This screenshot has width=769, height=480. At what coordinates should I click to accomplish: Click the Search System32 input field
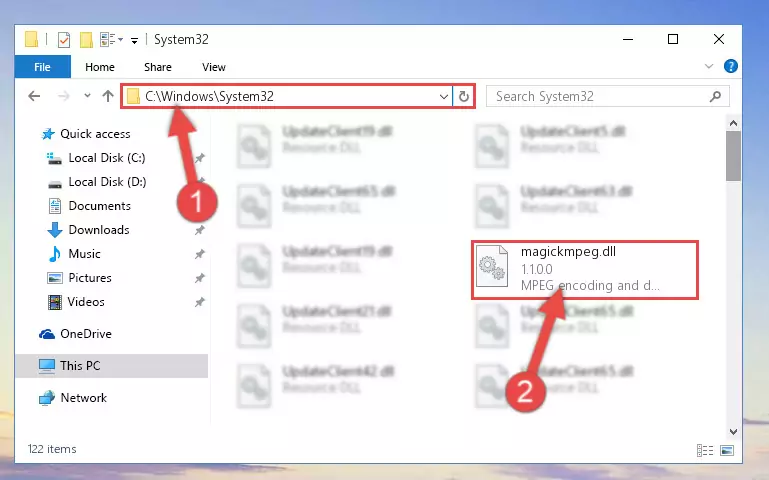pos(600,97)
